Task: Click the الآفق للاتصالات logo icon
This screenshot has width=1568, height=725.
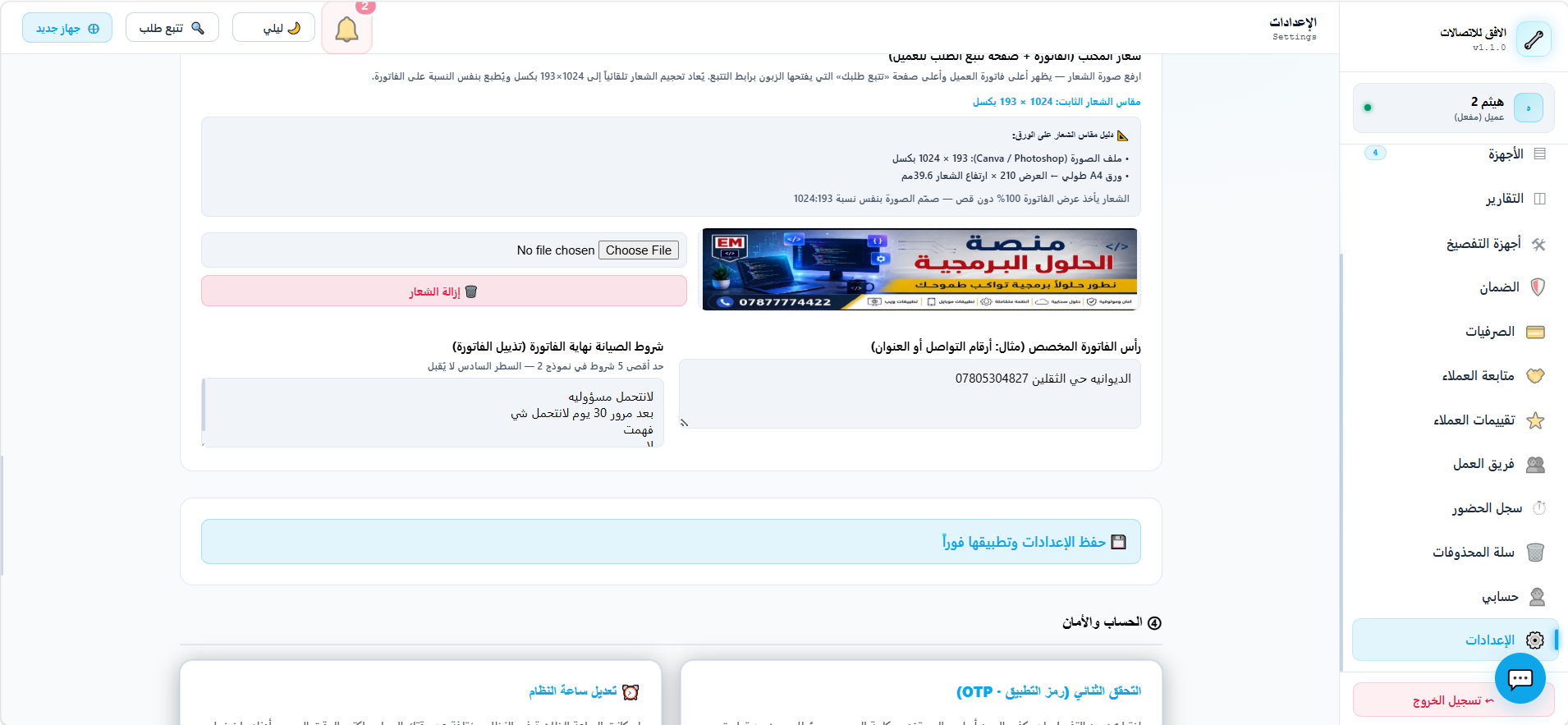Action: 1534,39
